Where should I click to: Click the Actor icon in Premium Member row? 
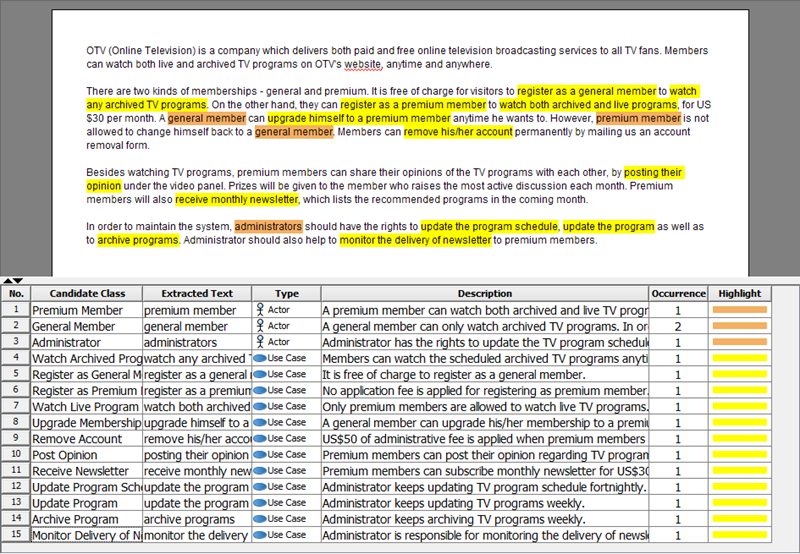coord(260,310)
